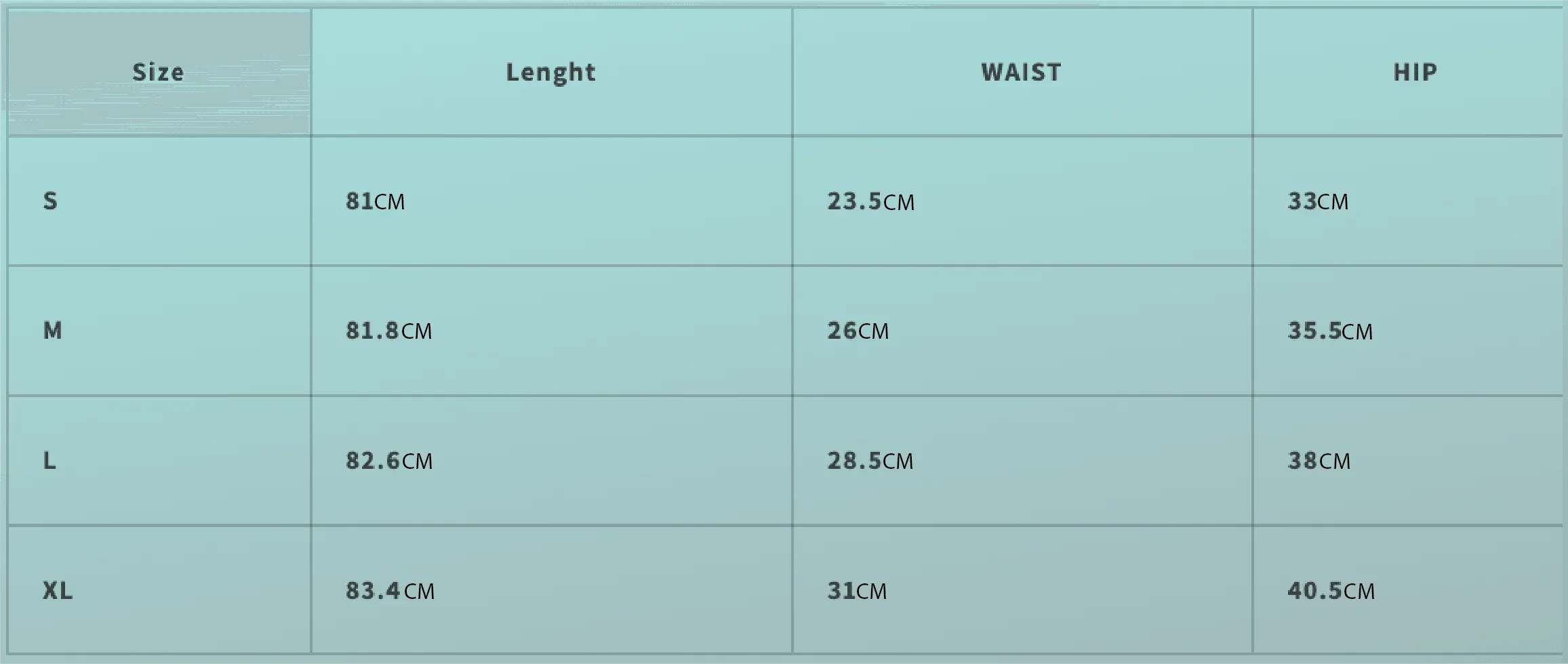Click the 26CM waist value
Viewport: 1568px width, 664px height.
858,331
